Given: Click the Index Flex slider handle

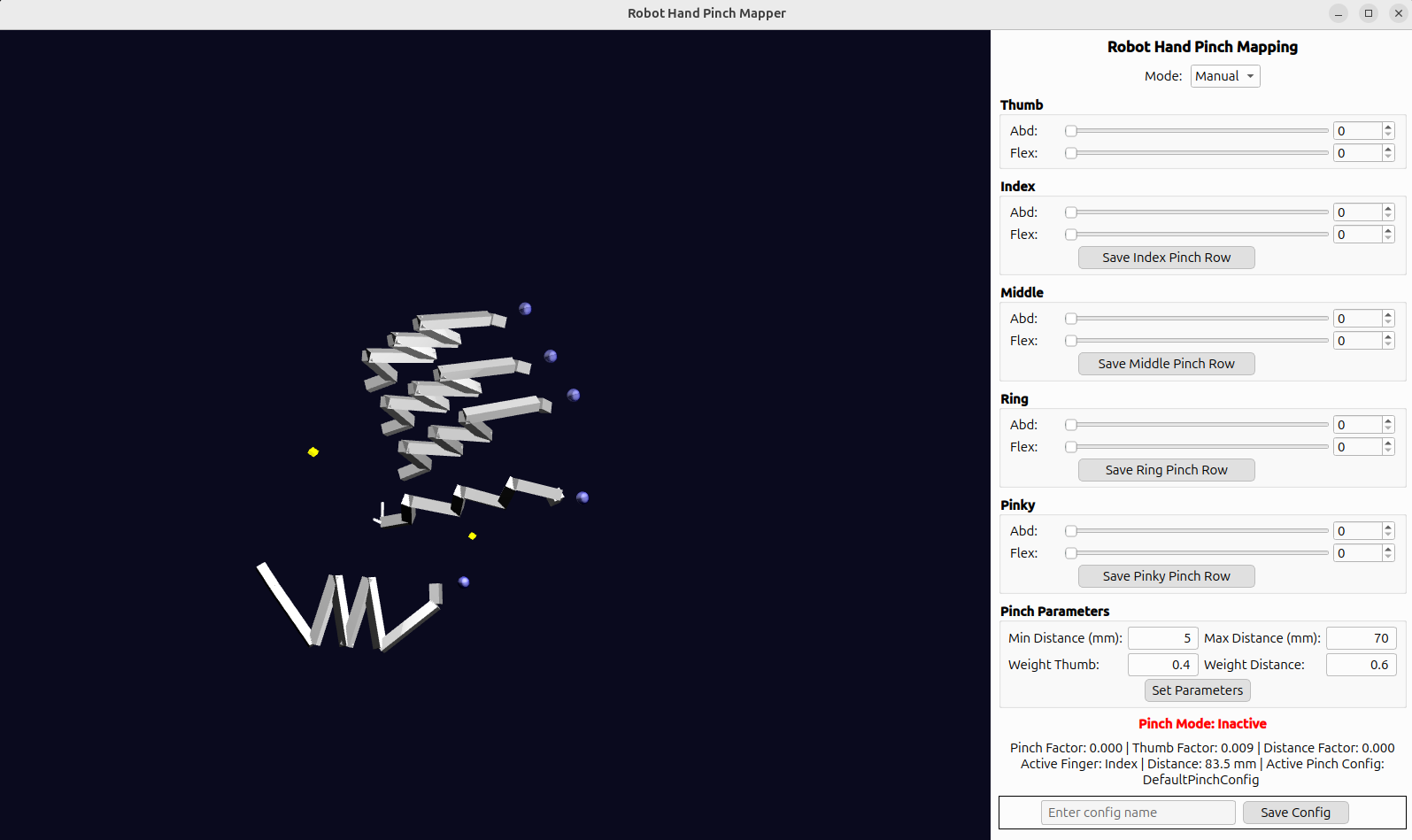Looking at the screenshot, I should point(1071,235).
